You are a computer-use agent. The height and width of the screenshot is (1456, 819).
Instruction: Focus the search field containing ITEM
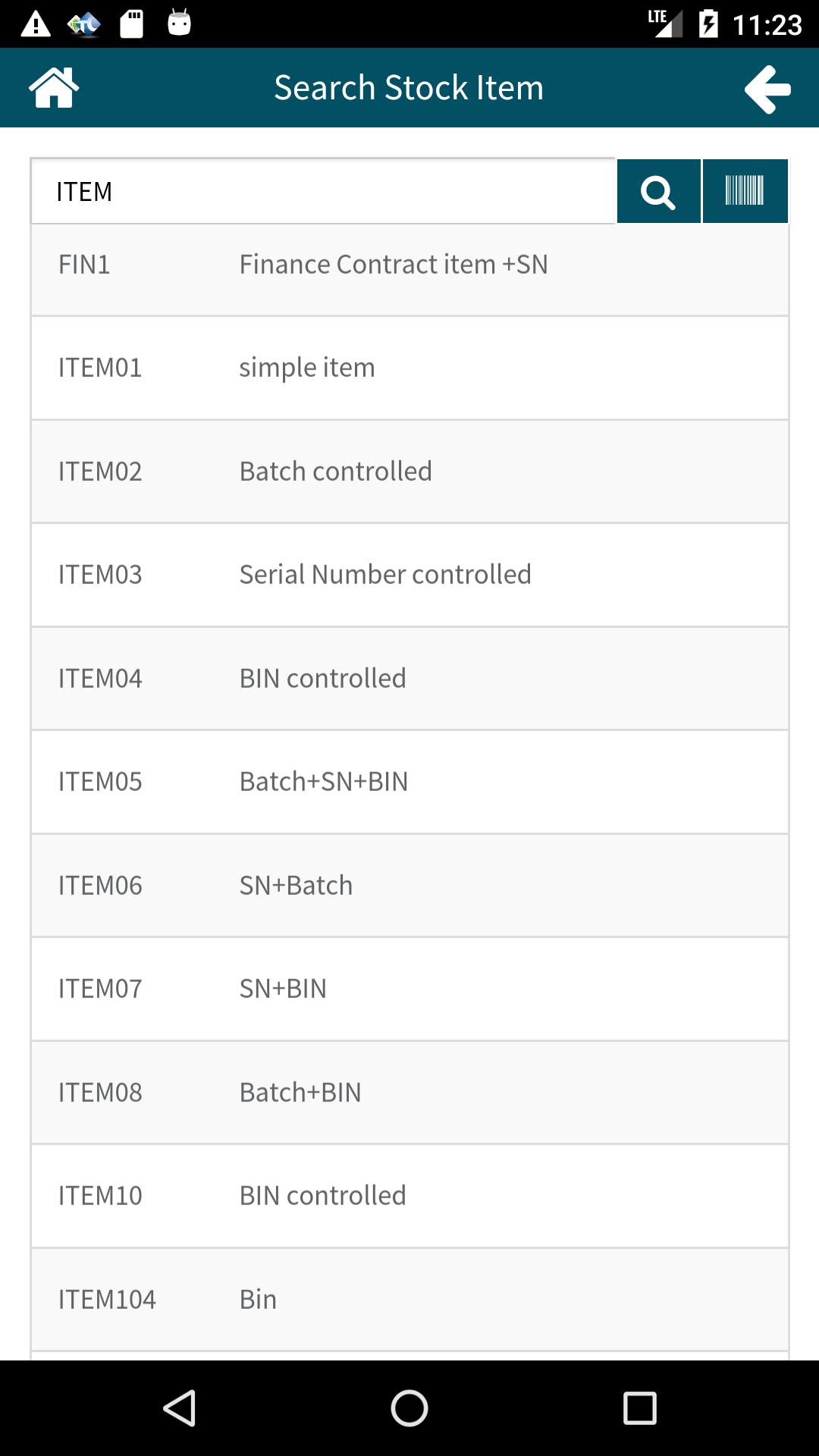tap(323, 192)
